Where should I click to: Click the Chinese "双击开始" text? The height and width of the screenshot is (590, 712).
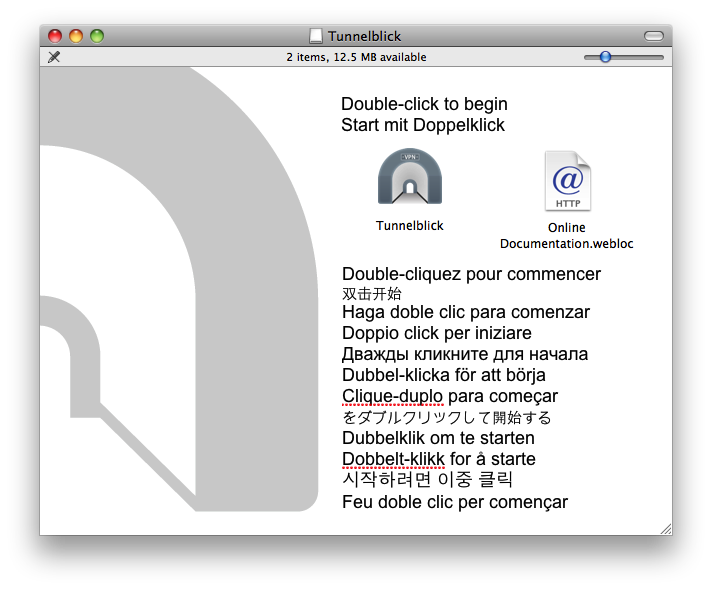[372, 294]
